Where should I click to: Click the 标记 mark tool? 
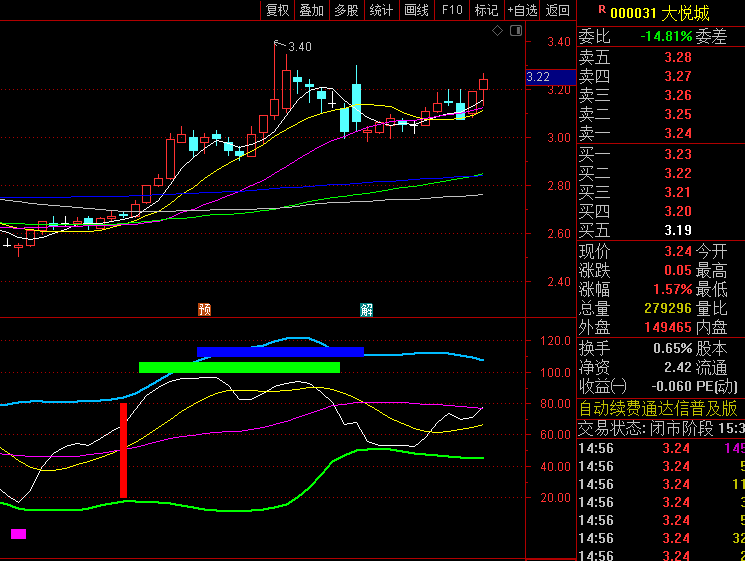[486, 10]
